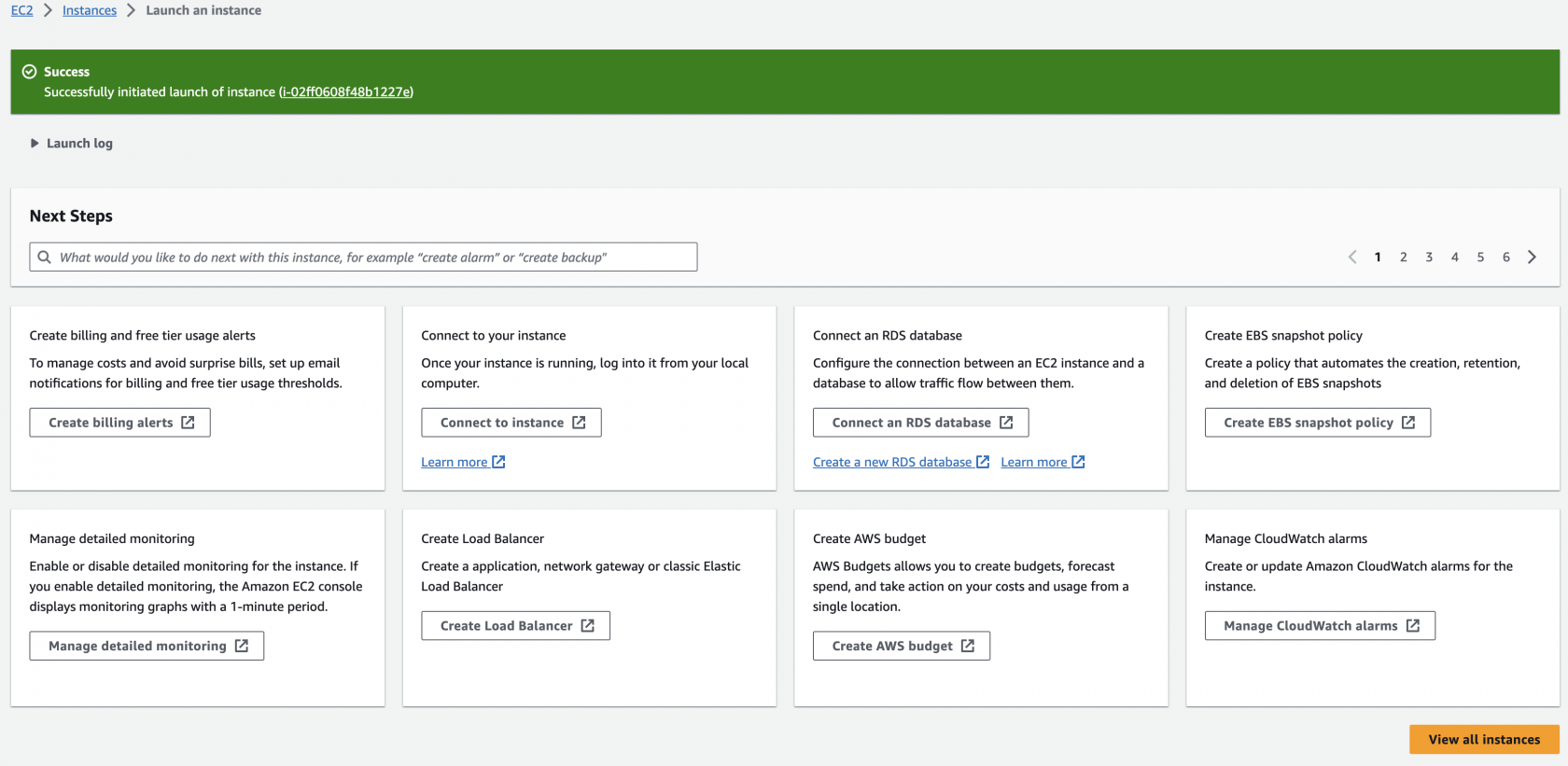Click the previous page left chevron
The height and width of the screenshot is (766, 1568).
[1352, 258]
